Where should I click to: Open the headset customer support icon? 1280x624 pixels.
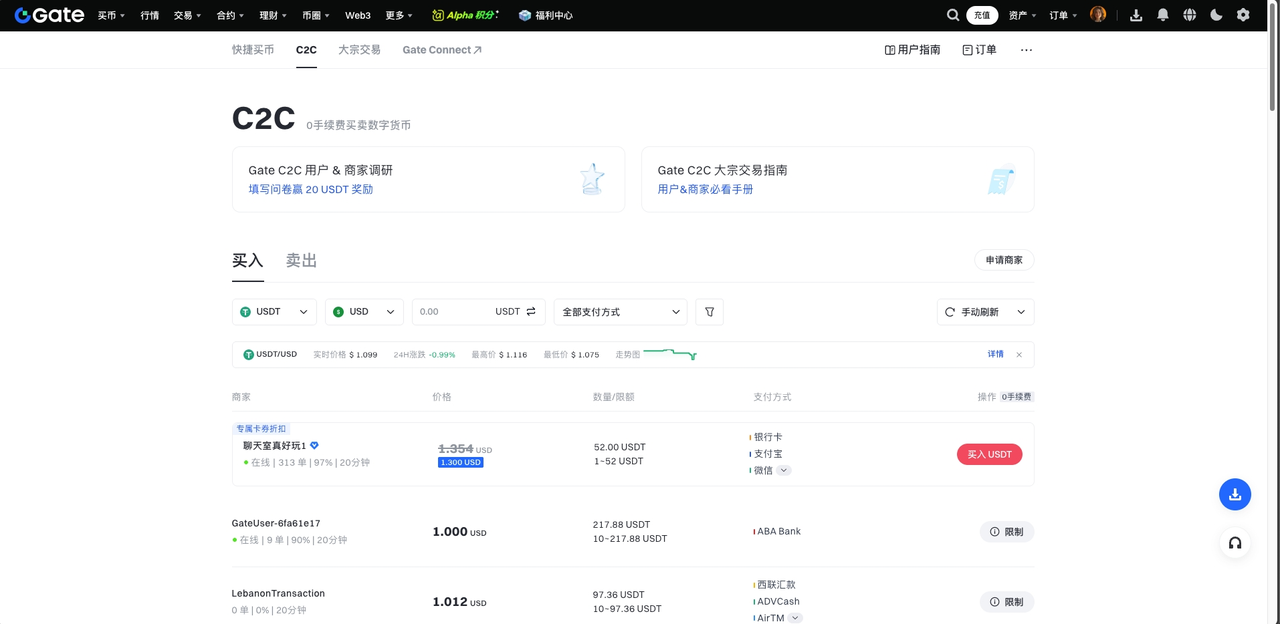coord(1235,543)
